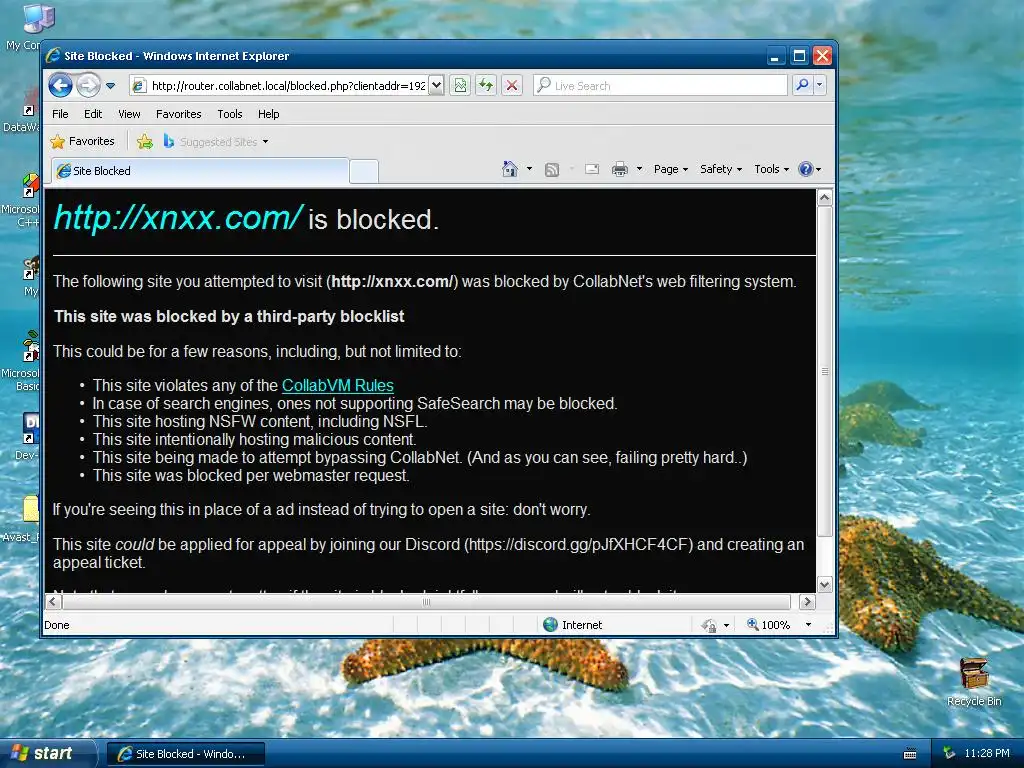Screen dimensions: 1024x768
Task: Click the blue Help question icon
Action: (x=806, y=169)
